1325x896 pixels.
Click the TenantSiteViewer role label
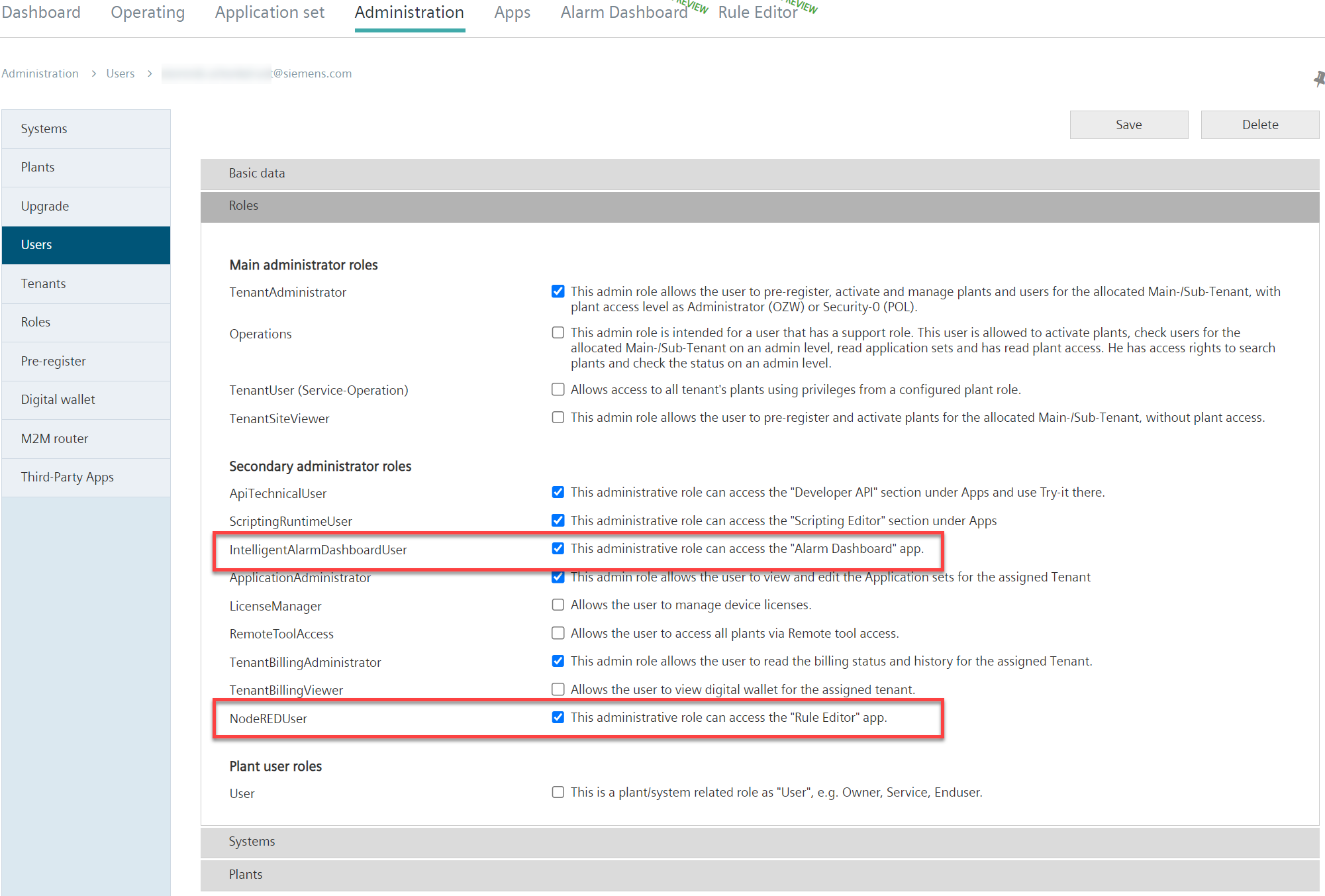(279, 419)
